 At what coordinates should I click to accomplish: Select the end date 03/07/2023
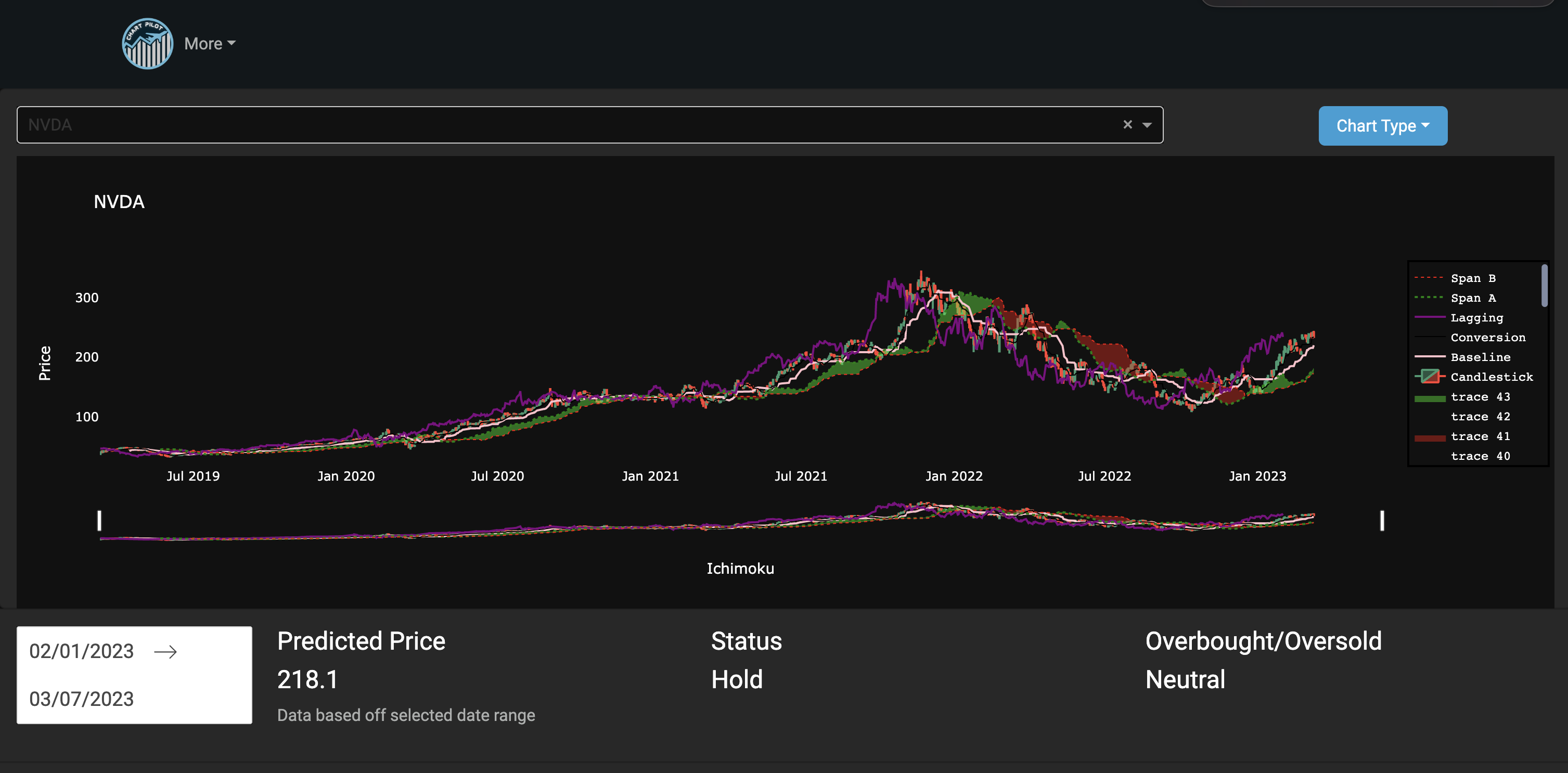(82, 699)
